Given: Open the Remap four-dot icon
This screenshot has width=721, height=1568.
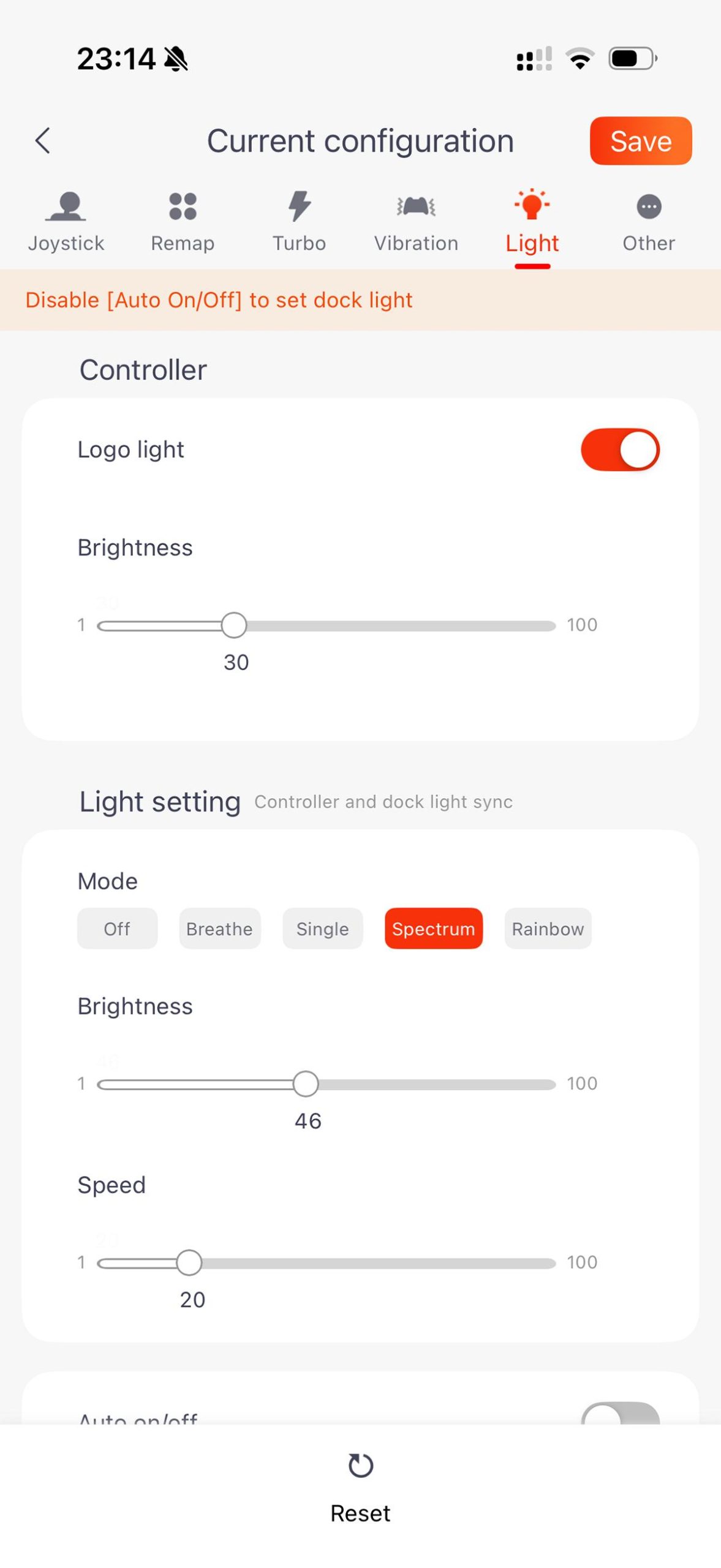Looking at the screenshot, I should (x=183, y=206).
